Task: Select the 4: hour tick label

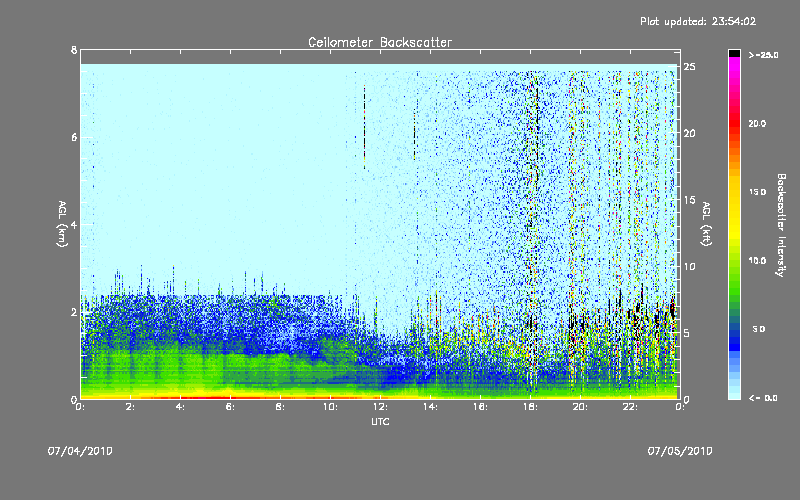Action: 181,407
